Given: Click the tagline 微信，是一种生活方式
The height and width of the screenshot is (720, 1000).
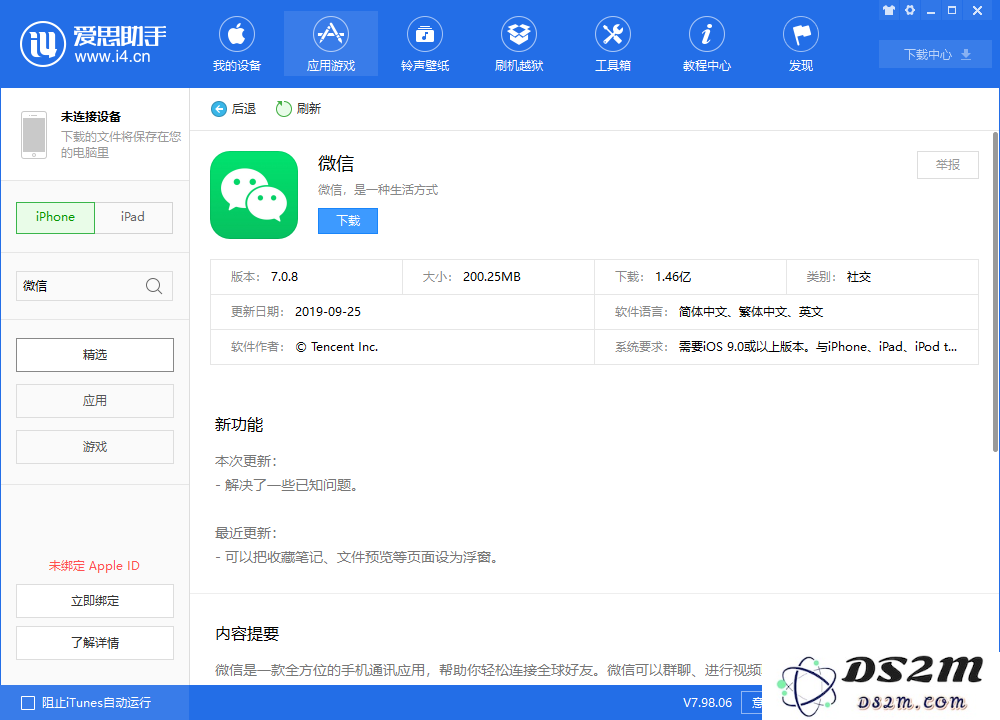Looking at the screenshot, I should click(x=378, y=190).
